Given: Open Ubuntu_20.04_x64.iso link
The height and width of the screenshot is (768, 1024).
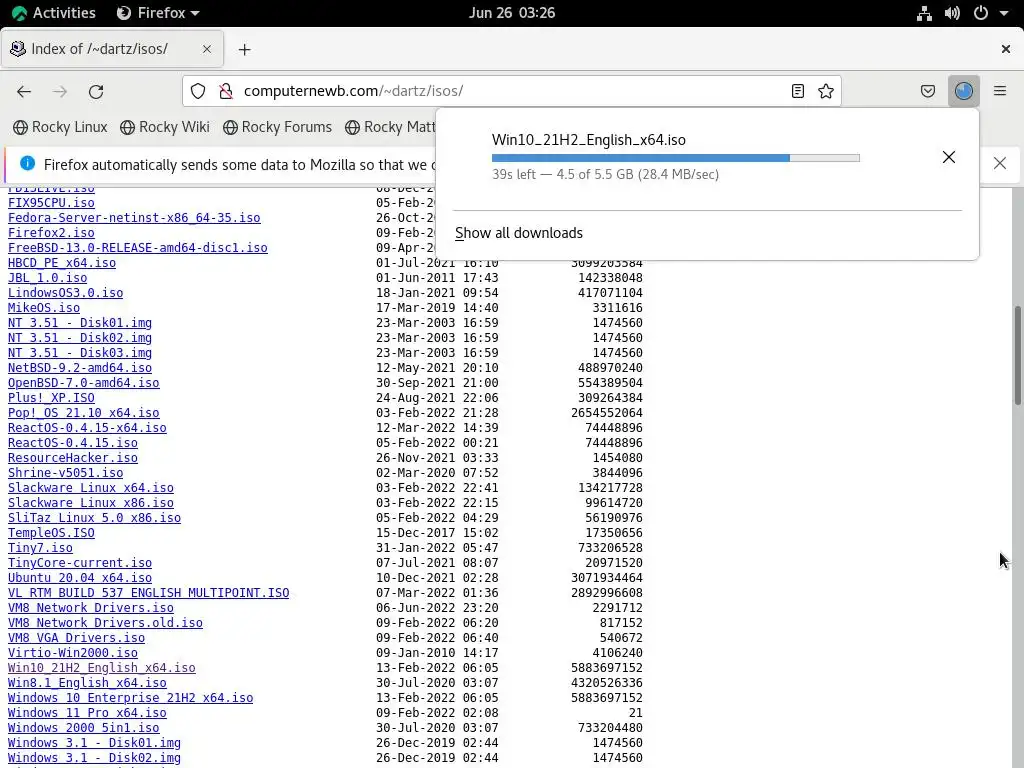Looking at the screenshot, I should pos(80,579).
